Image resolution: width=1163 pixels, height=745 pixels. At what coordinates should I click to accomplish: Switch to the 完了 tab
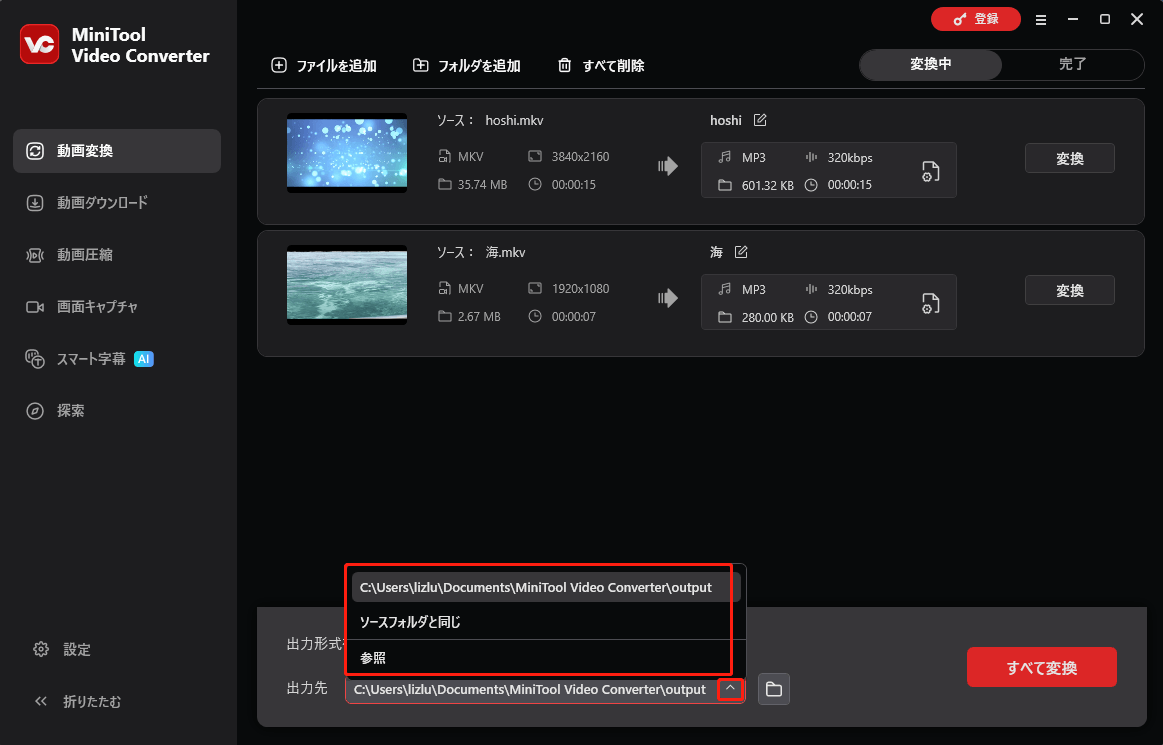(1073, 63)
